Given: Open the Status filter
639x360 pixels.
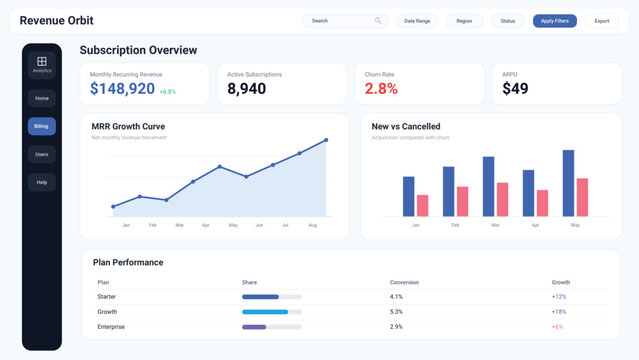Looking at the screenshot, I should 508,21.
